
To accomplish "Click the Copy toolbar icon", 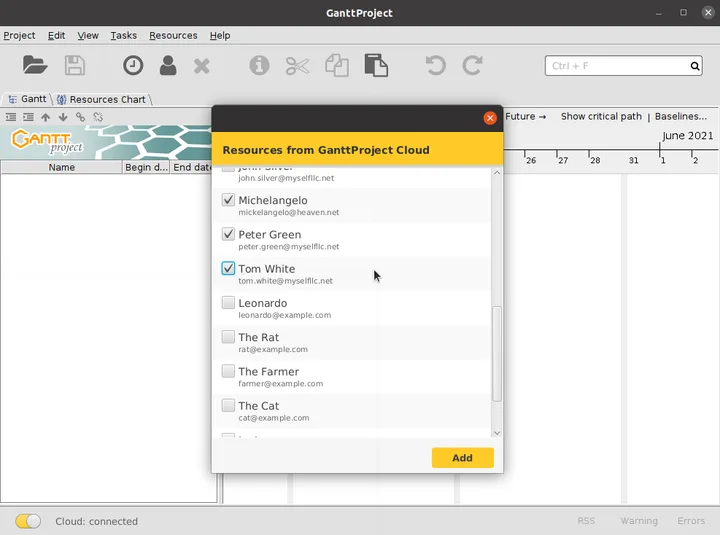I will (337, 65).
